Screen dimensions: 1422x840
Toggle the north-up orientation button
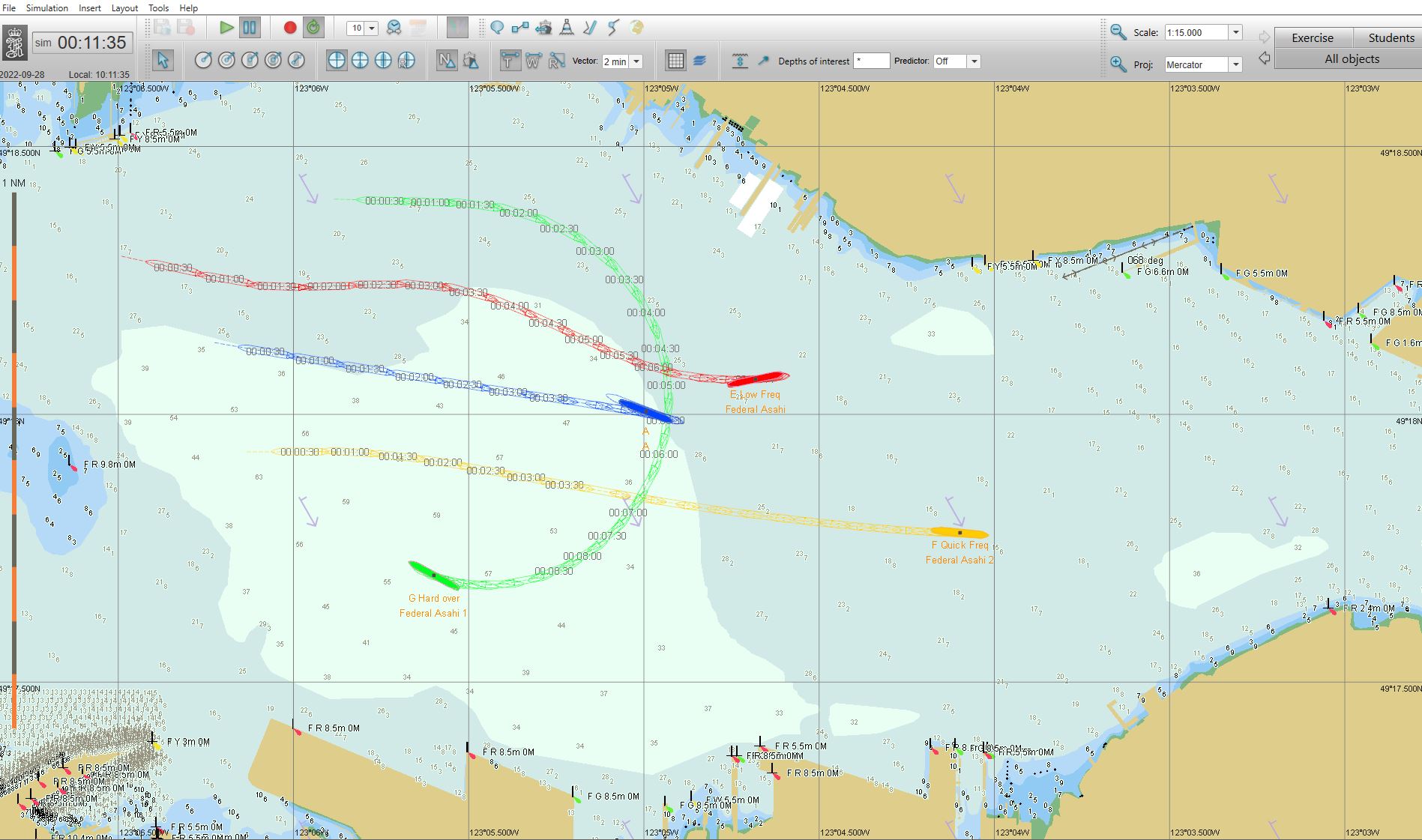[x=447, y=61]
